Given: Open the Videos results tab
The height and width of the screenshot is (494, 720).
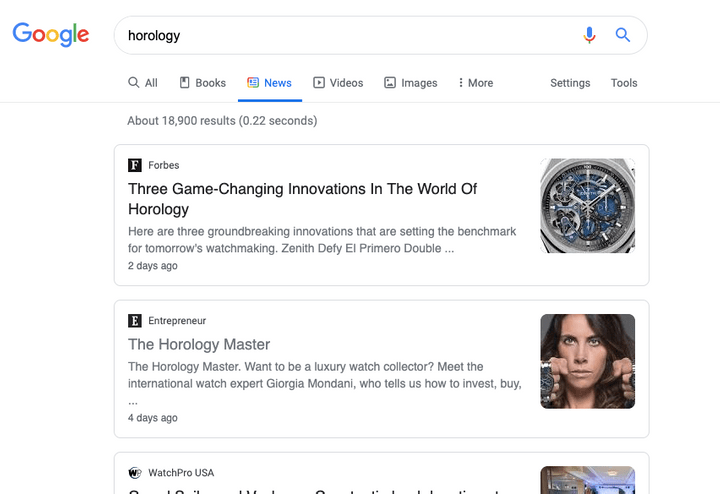Looking at the screenshot, I should pos(338,83).
